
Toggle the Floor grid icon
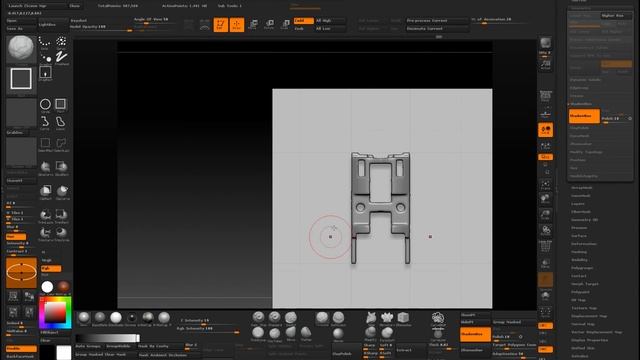point(545,112)
